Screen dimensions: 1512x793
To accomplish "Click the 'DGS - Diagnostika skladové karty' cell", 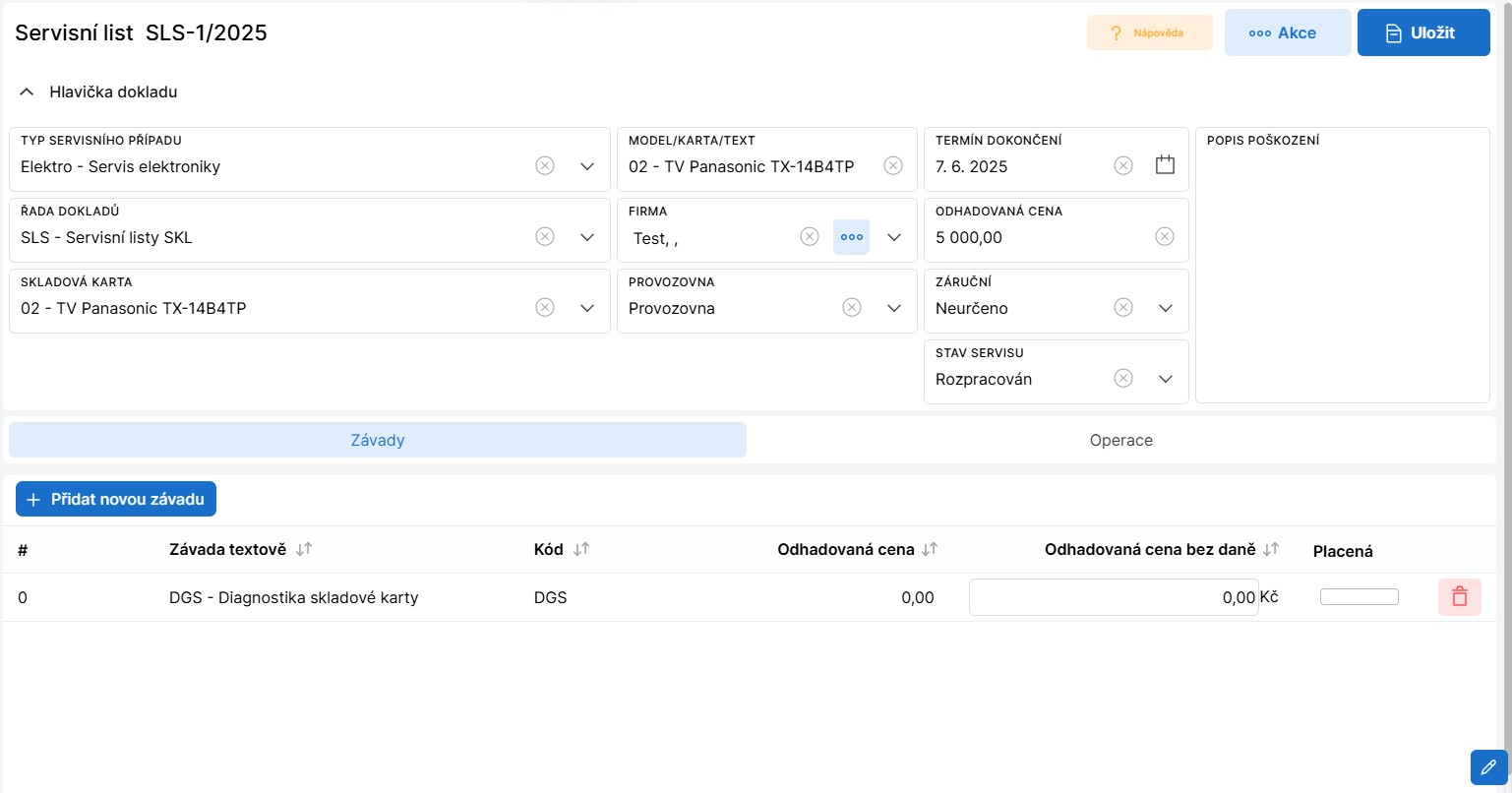I will 294,597.
